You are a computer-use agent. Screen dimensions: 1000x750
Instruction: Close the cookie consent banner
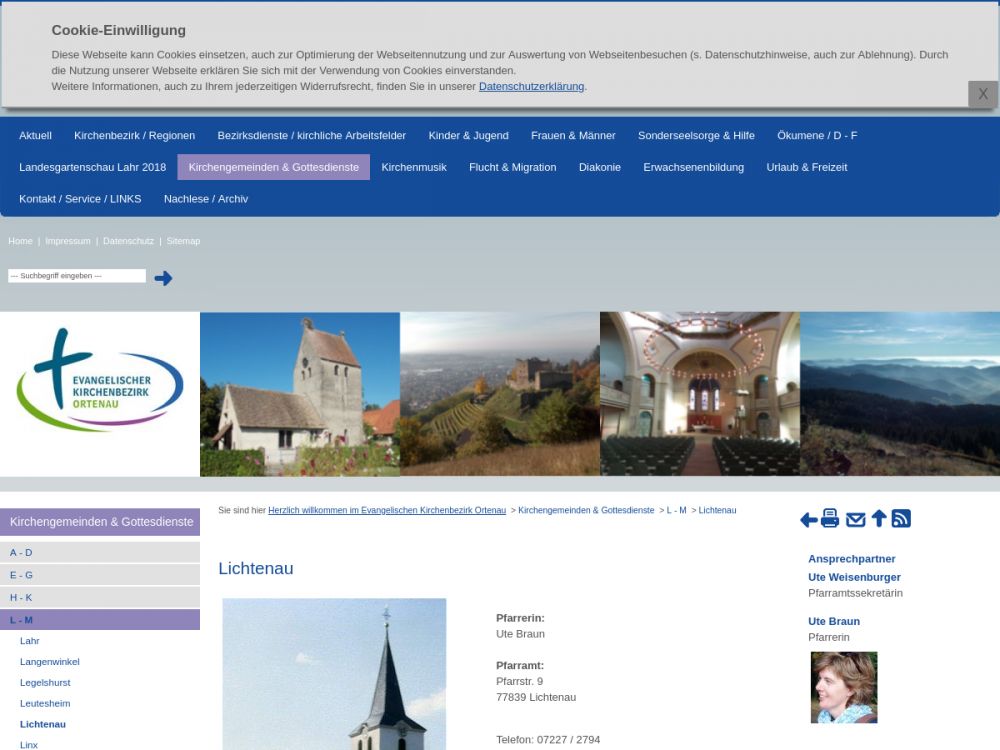(982, 94)
